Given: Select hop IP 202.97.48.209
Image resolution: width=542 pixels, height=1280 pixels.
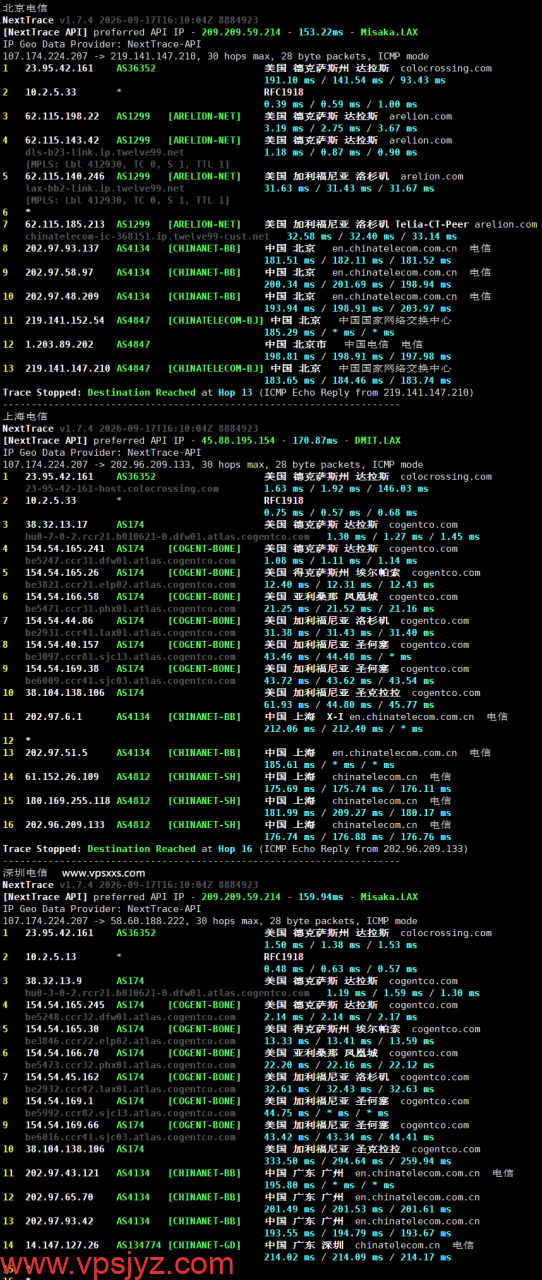Looking at the screenshot, I should tap(62, 296).
